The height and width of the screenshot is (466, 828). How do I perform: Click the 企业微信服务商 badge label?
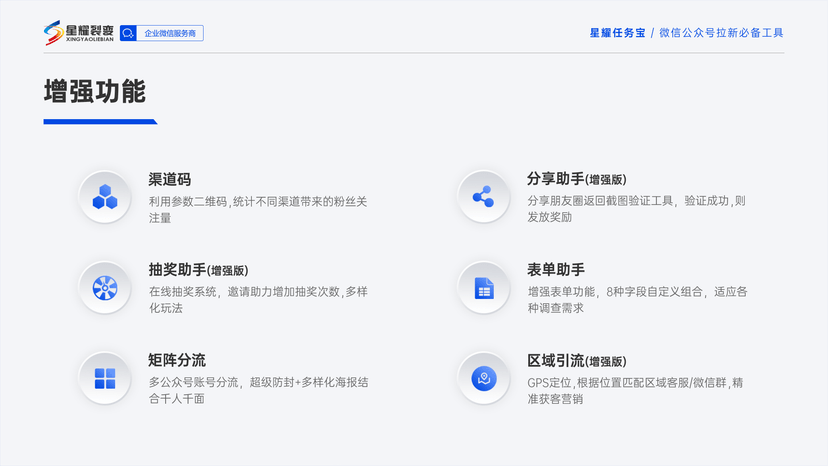(x=171, y=34)
